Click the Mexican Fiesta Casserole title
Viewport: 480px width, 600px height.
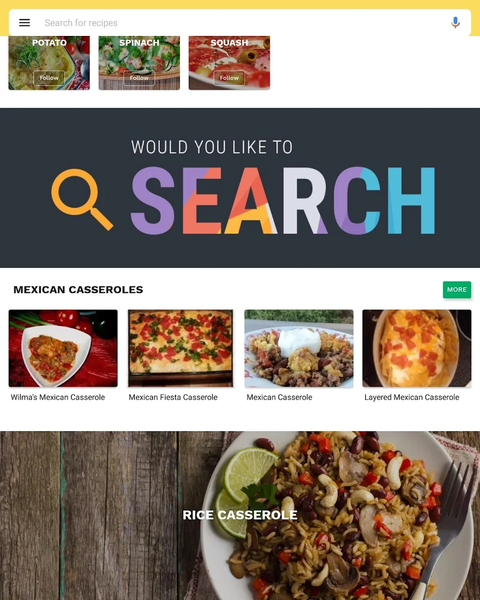(x=173, y=397)
